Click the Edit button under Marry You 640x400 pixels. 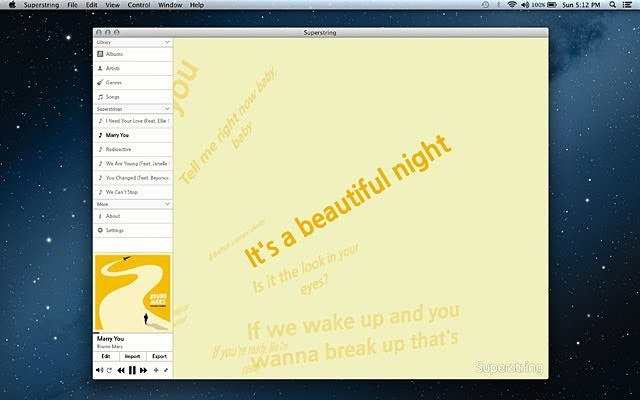[106, 356]
